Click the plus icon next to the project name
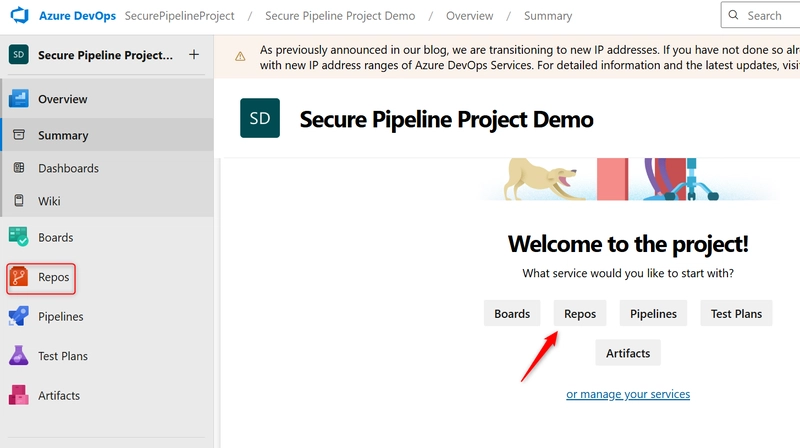 point(194,55)
